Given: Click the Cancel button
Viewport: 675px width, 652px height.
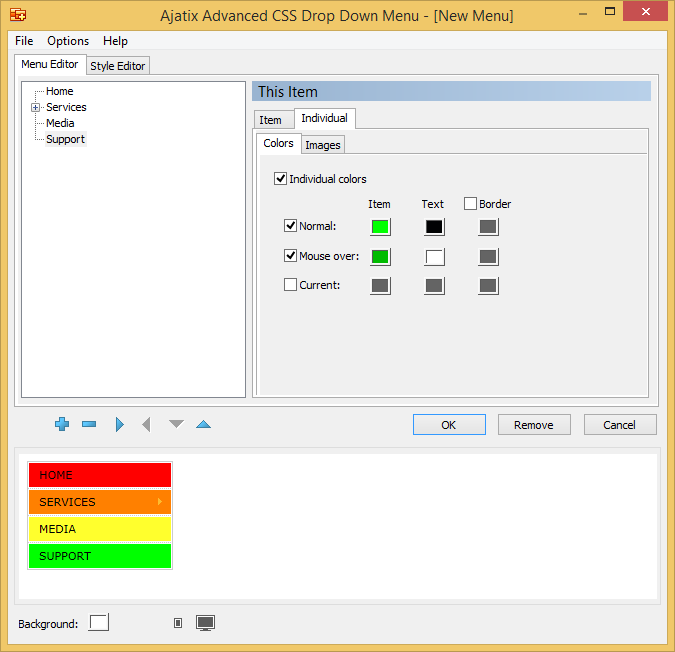Looking at the screenshot, I should (x=620, y=425).
